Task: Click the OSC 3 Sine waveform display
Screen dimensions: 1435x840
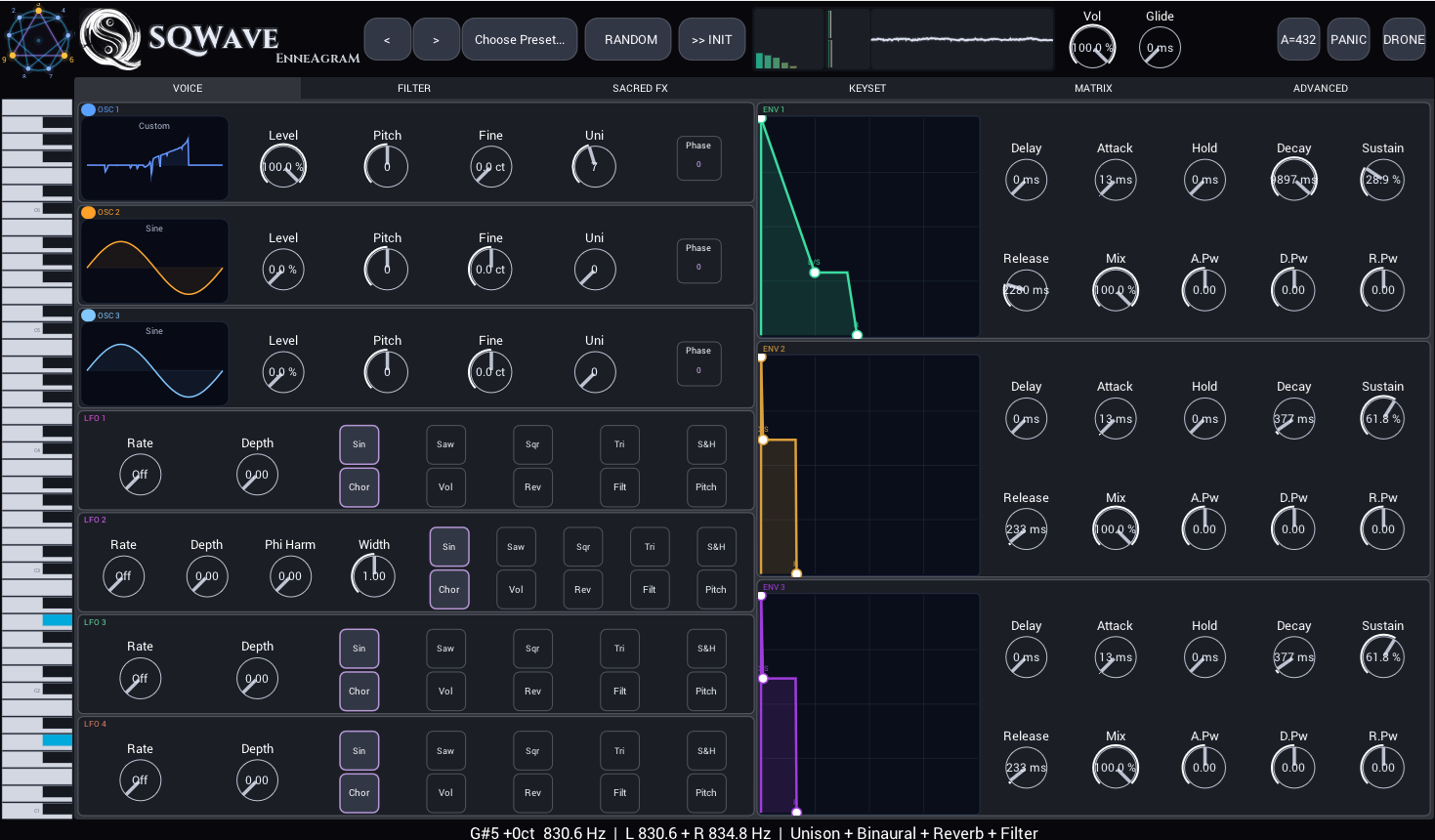Action: click(x=153, y=362)
